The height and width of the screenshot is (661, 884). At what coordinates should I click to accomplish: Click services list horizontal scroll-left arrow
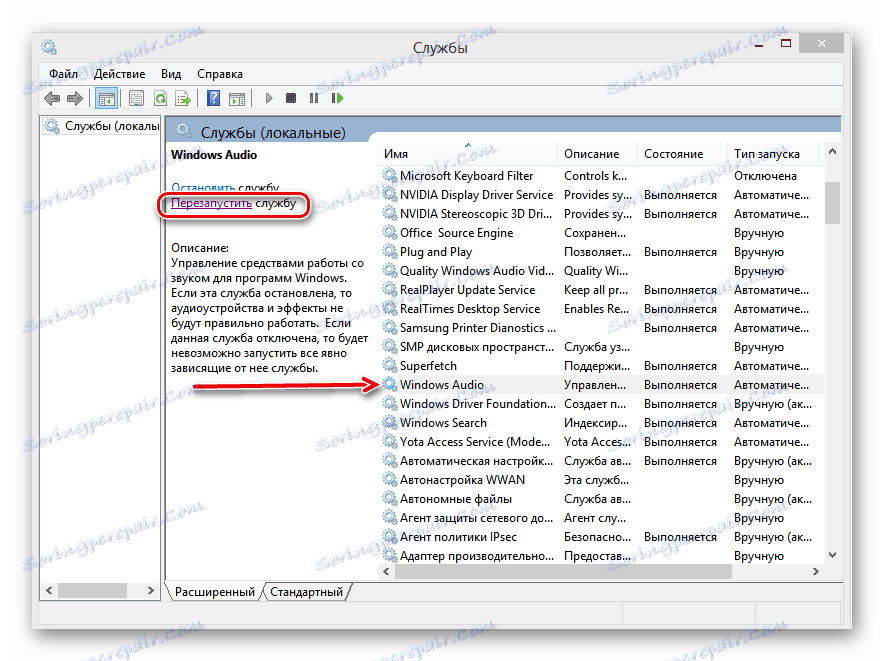386,571
